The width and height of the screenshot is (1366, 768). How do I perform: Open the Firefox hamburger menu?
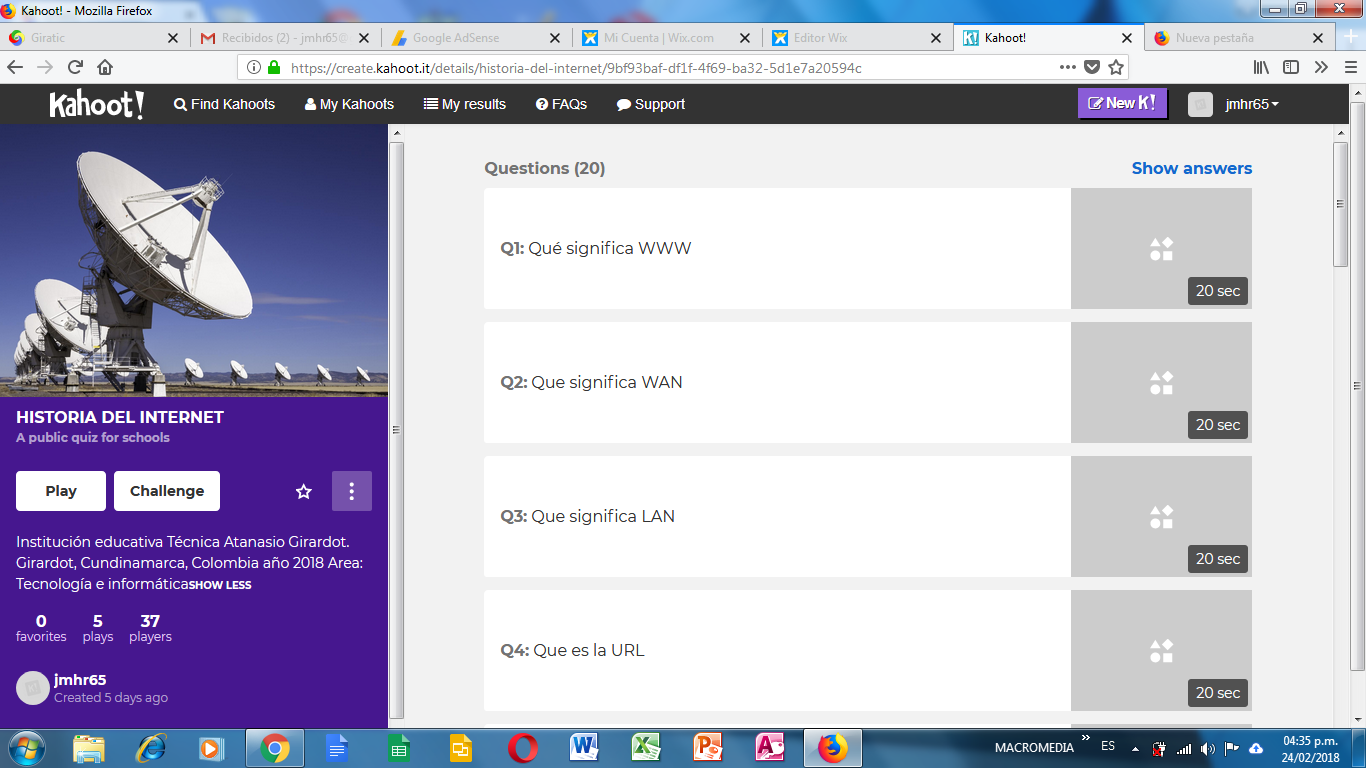(x=1350, y=67)
